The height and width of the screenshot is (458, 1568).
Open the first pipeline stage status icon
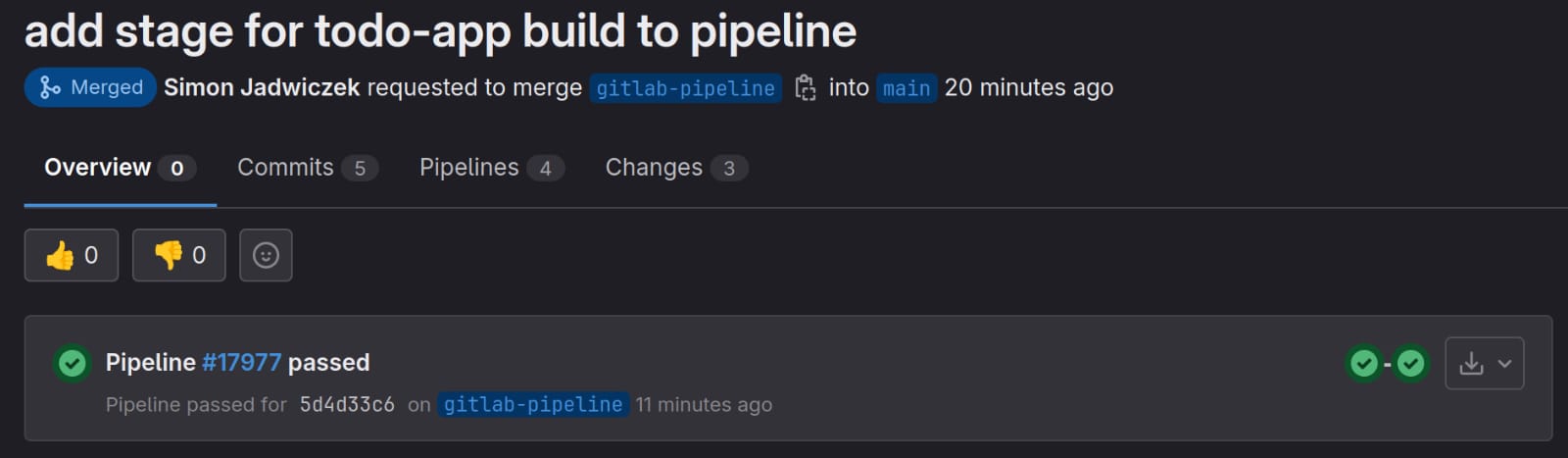(1364, 364)
